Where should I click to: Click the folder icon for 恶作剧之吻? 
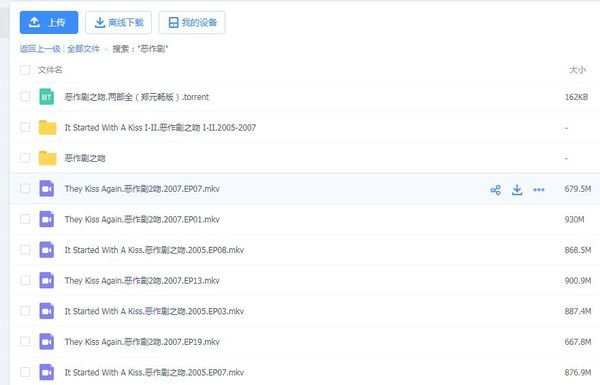[x=47, y=158]
